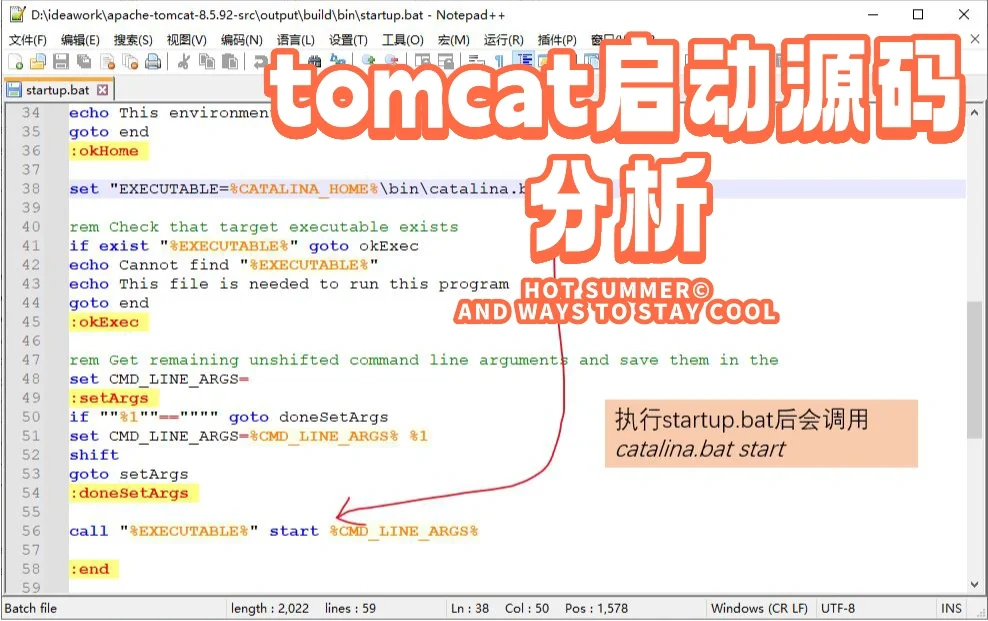Image resolution: width=988 pixels, height=621 pixels.
Task: Switch insert mode via INS indicator
Action: pyautogui.click(x=951, y=608)
